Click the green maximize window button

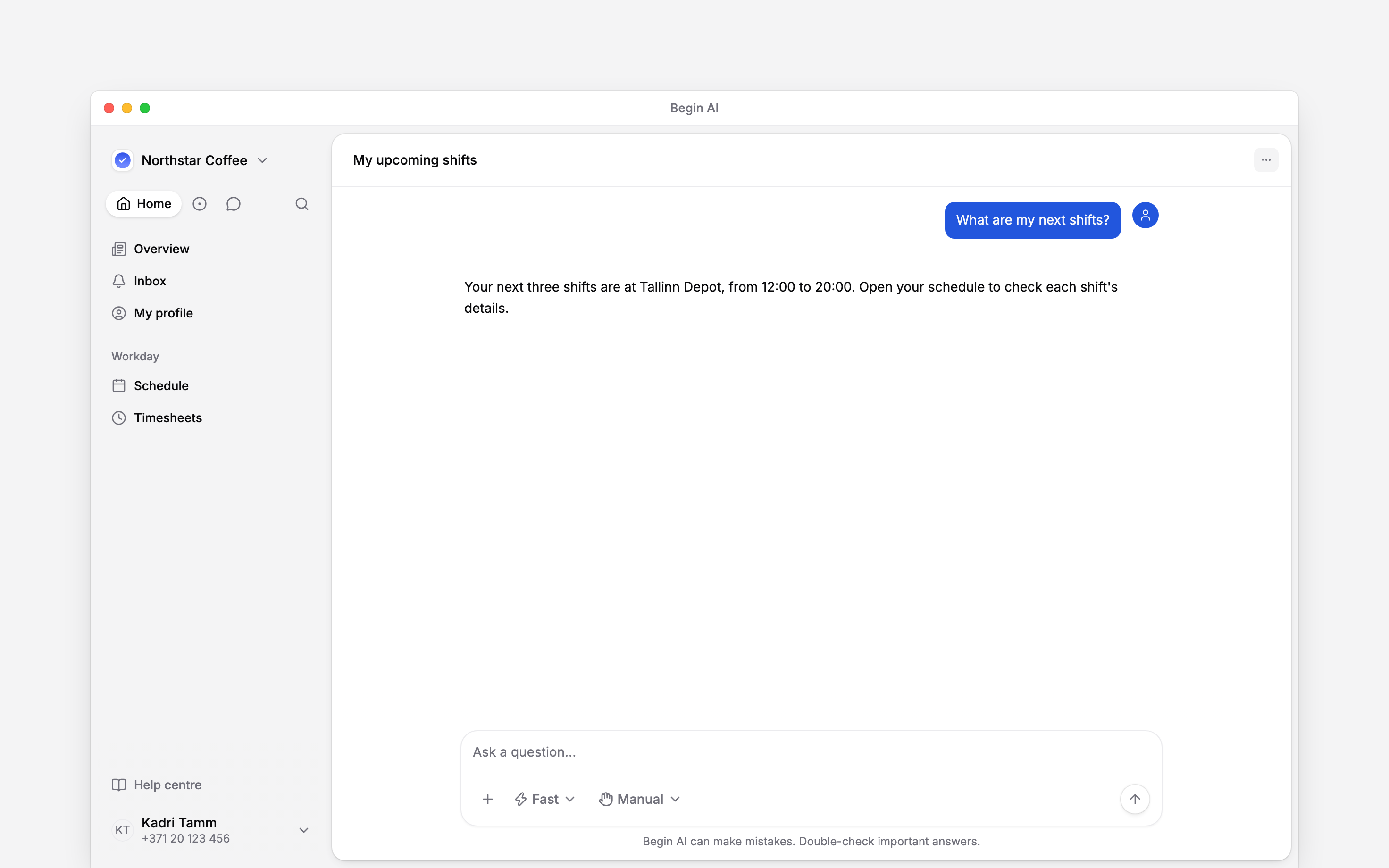tap(145, 108)
